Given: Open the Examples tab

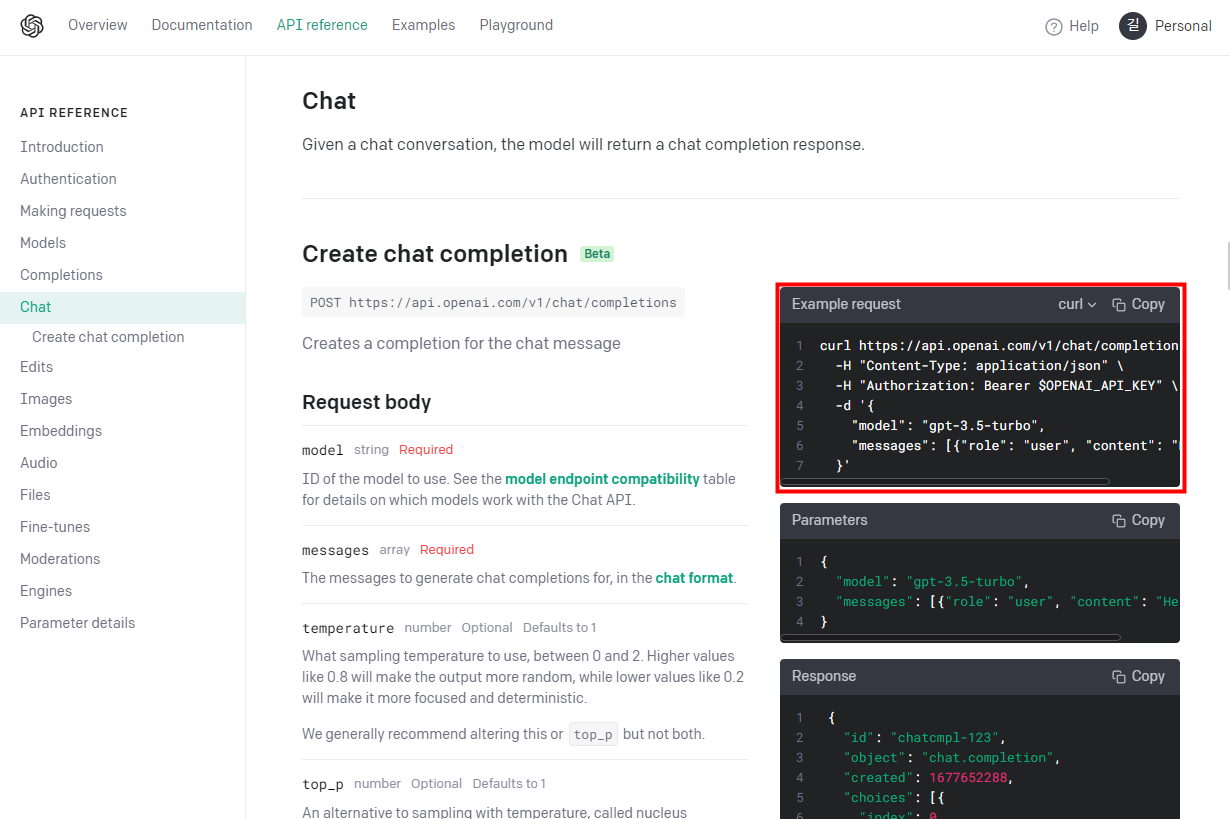Looking at the screenshot, I should (x=423, y=25).
